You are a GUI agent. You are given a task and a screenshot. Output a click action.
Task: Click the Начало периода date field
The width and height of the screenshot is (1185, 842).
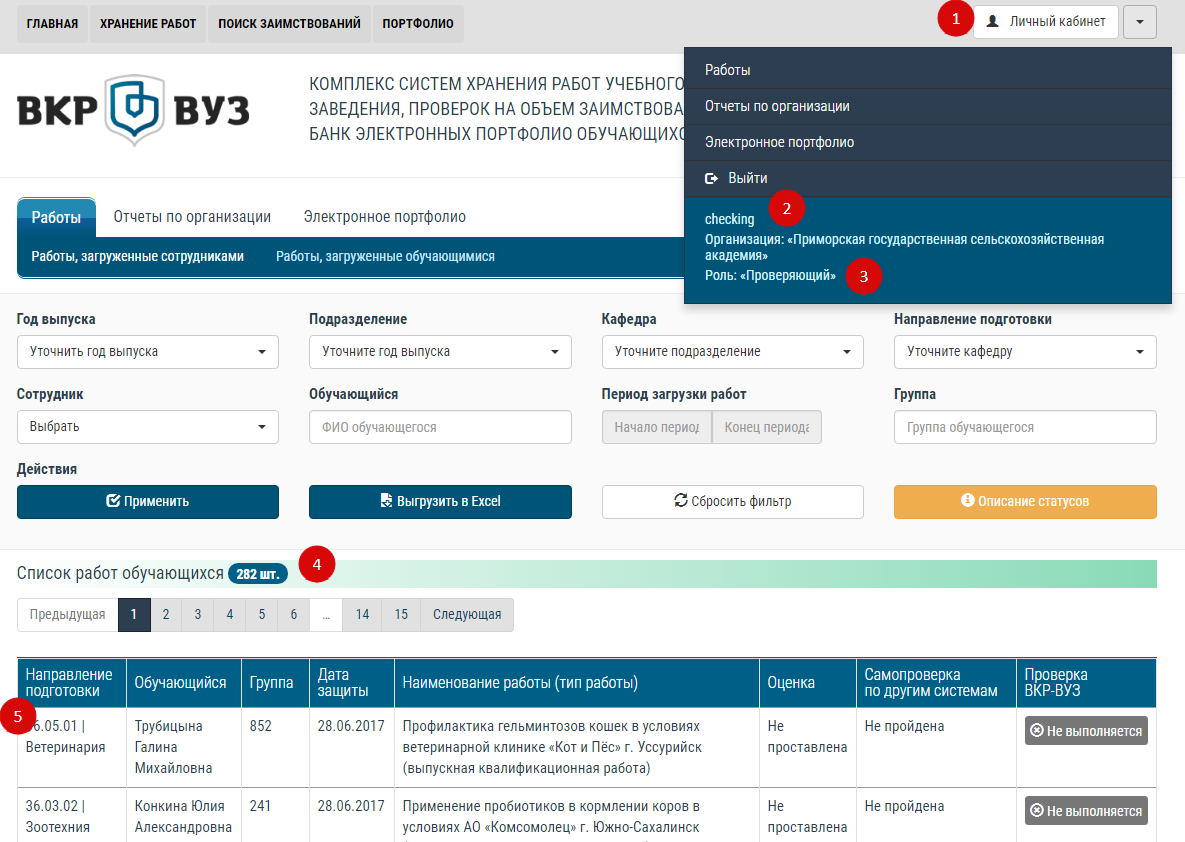click(x=656, y=427)
